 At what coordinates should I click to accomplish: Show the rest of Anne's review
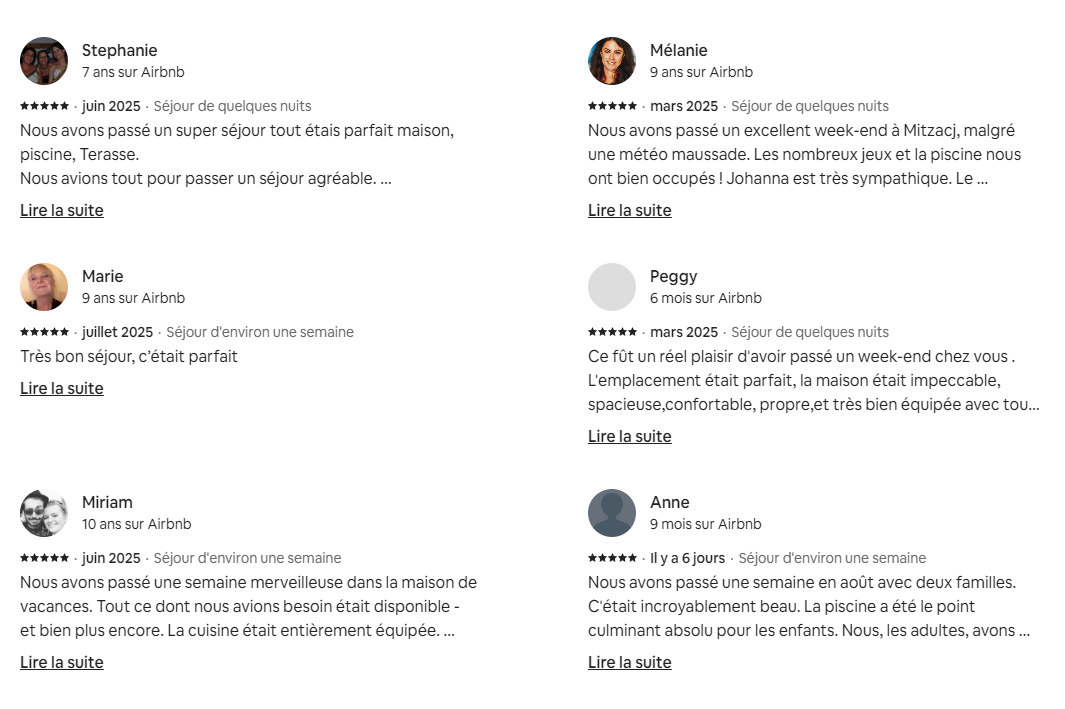[630, 662]
